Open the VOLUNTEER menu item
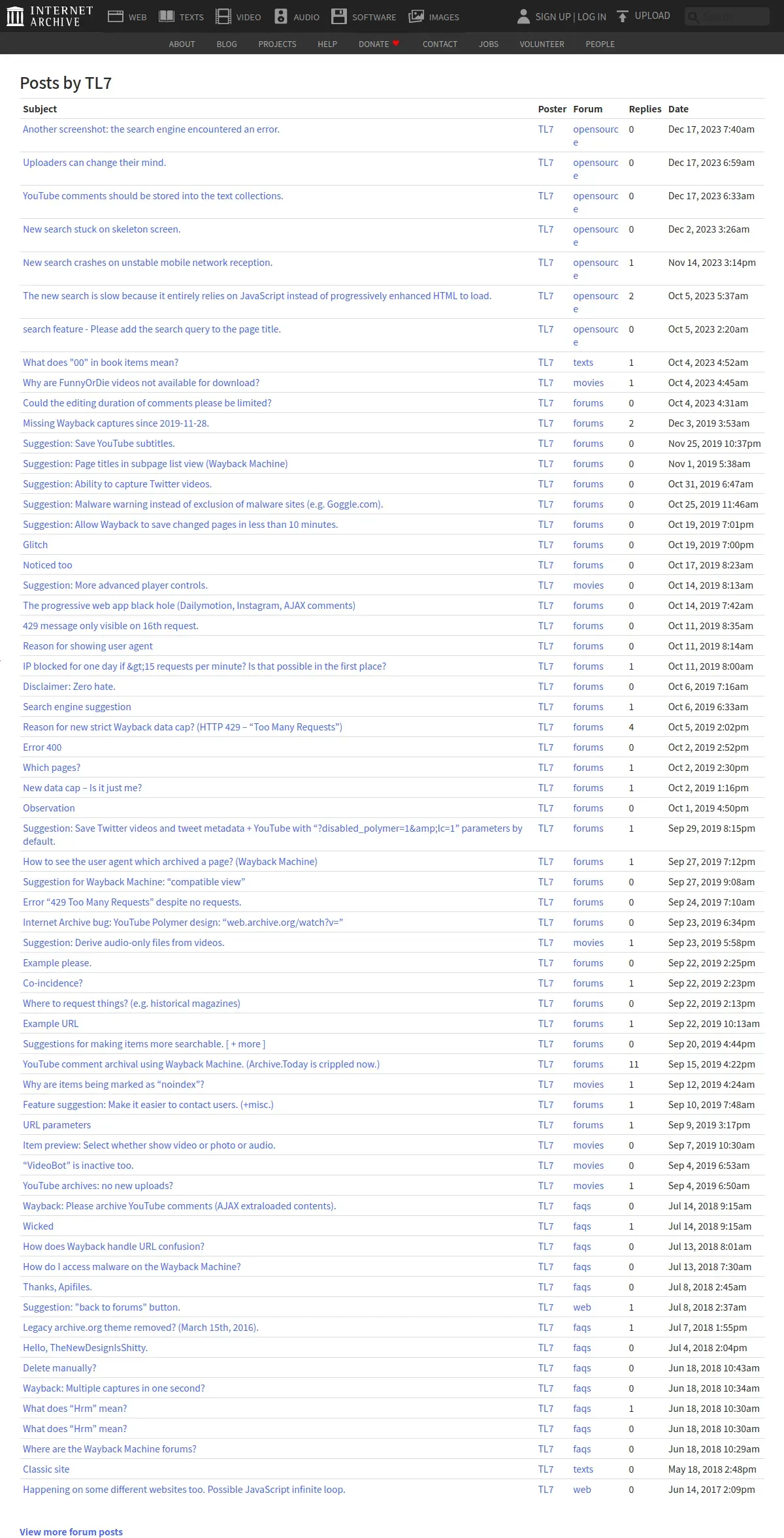Screen dimensions: 784x1538 [x=542, y=44]
